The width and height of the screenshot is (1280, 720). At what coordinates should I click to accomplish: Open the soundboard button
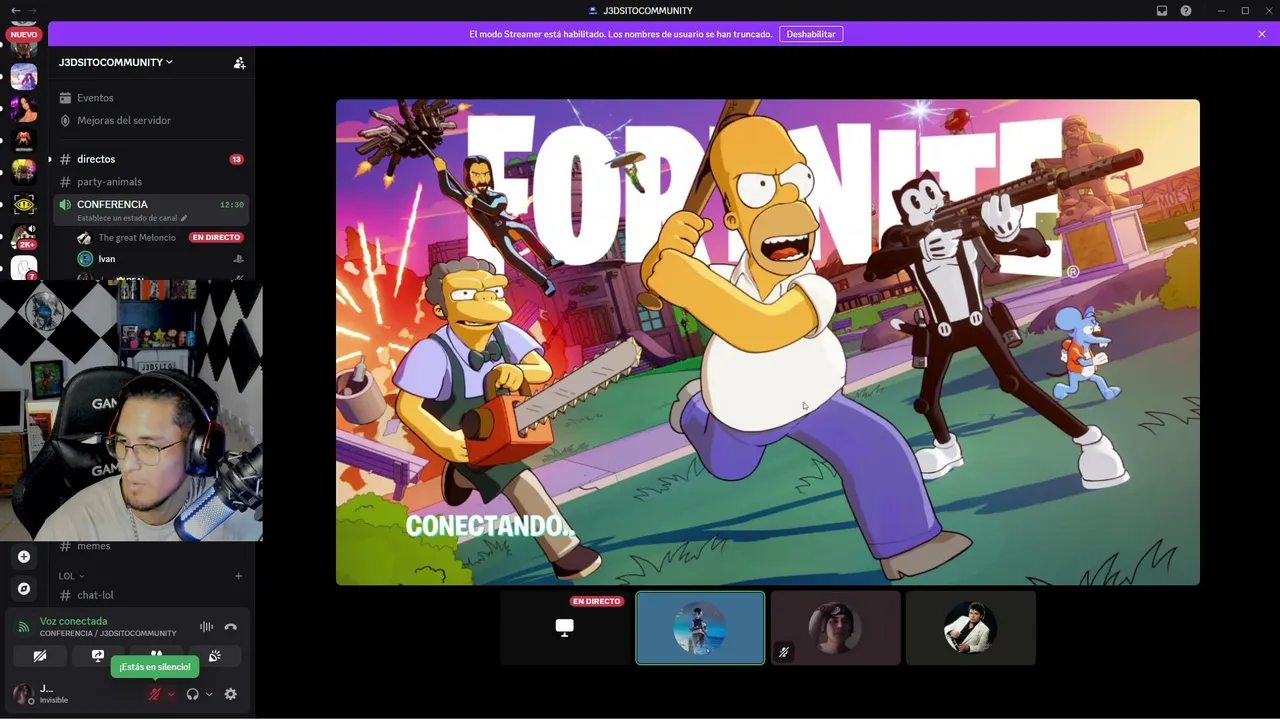(x=214, y=656)
